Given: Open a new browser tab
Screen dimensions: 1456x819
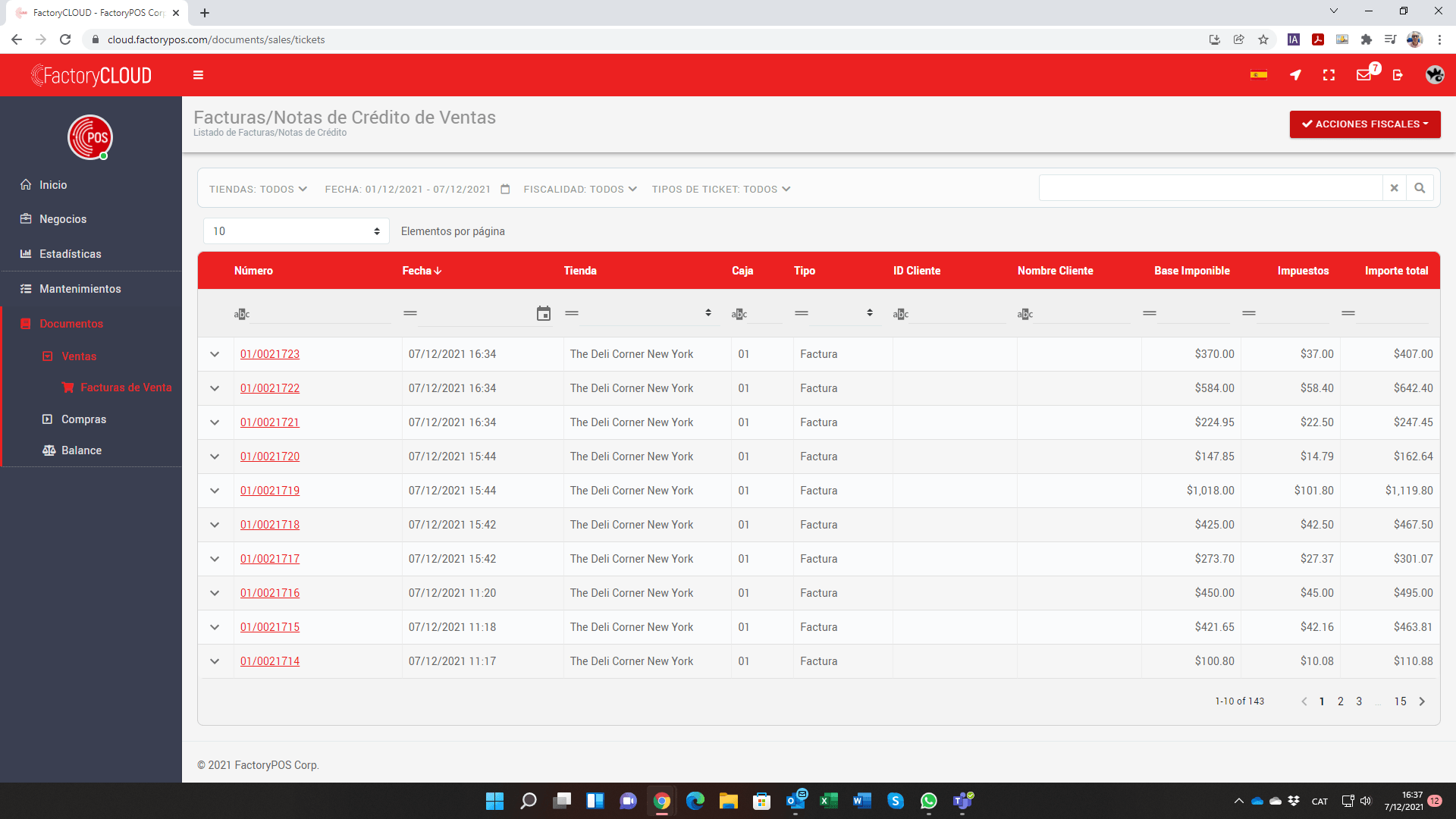Looking at the screenshot, I should [205, 13].
